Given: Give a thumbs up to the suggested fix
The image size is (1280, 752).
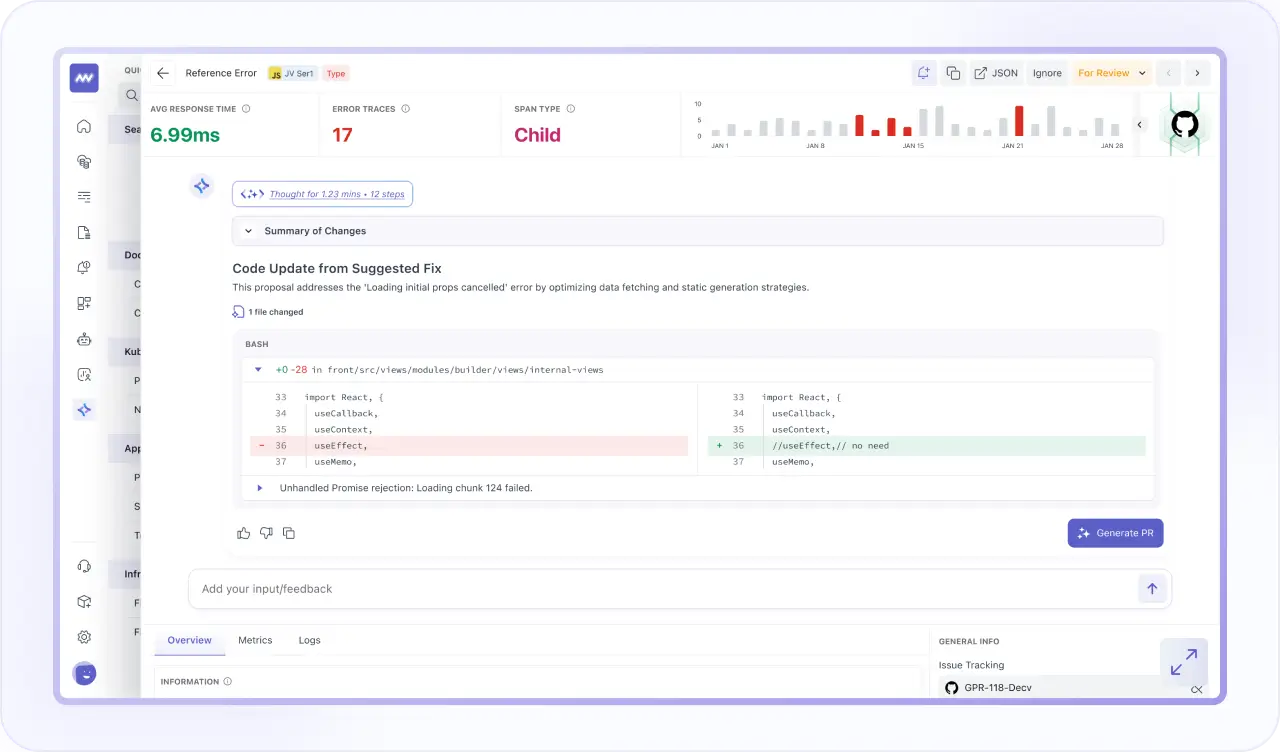Looking at the screenshot, I should [x=243, y=533].
